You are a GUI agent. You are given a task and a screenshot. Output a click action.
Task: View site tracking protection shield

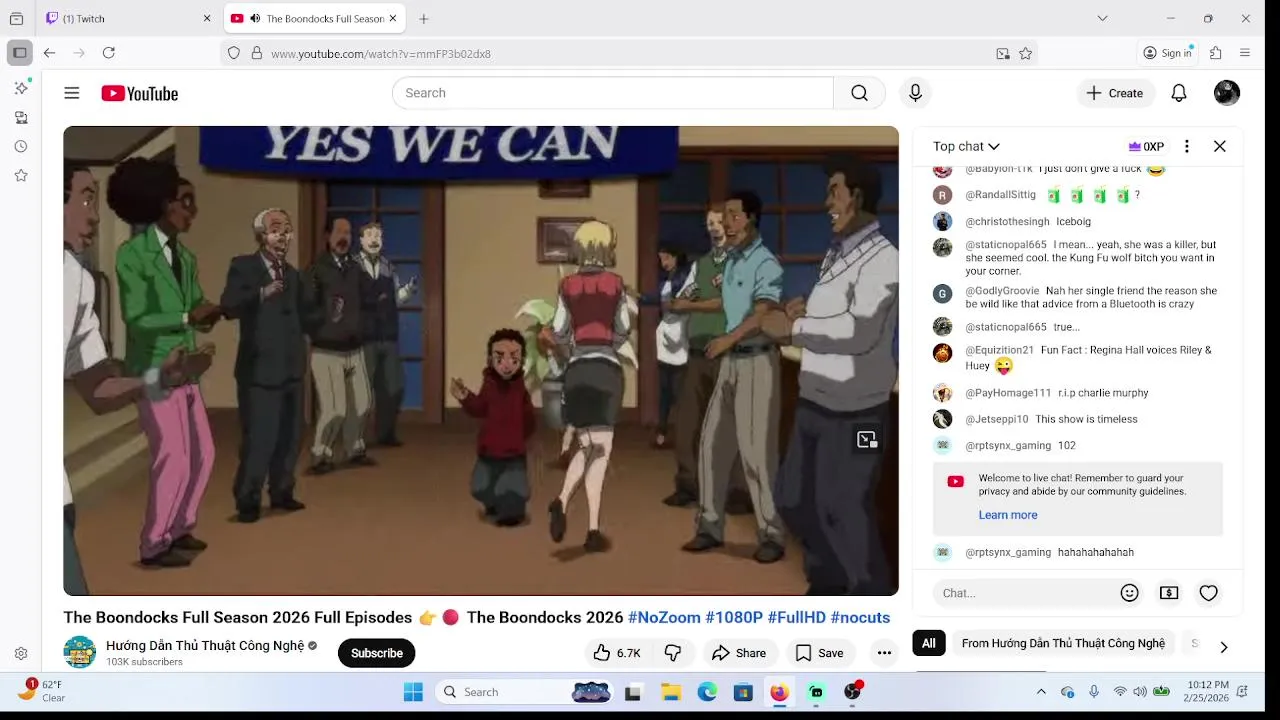(x=234, y=53)
